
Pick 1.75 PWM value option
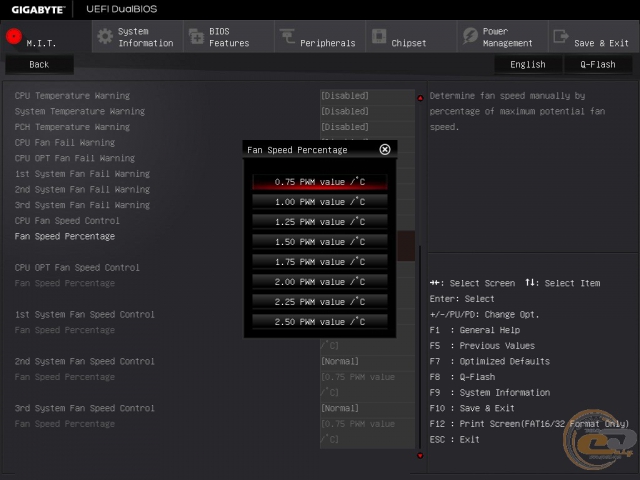pyautogui.click(x=320, y=262)
